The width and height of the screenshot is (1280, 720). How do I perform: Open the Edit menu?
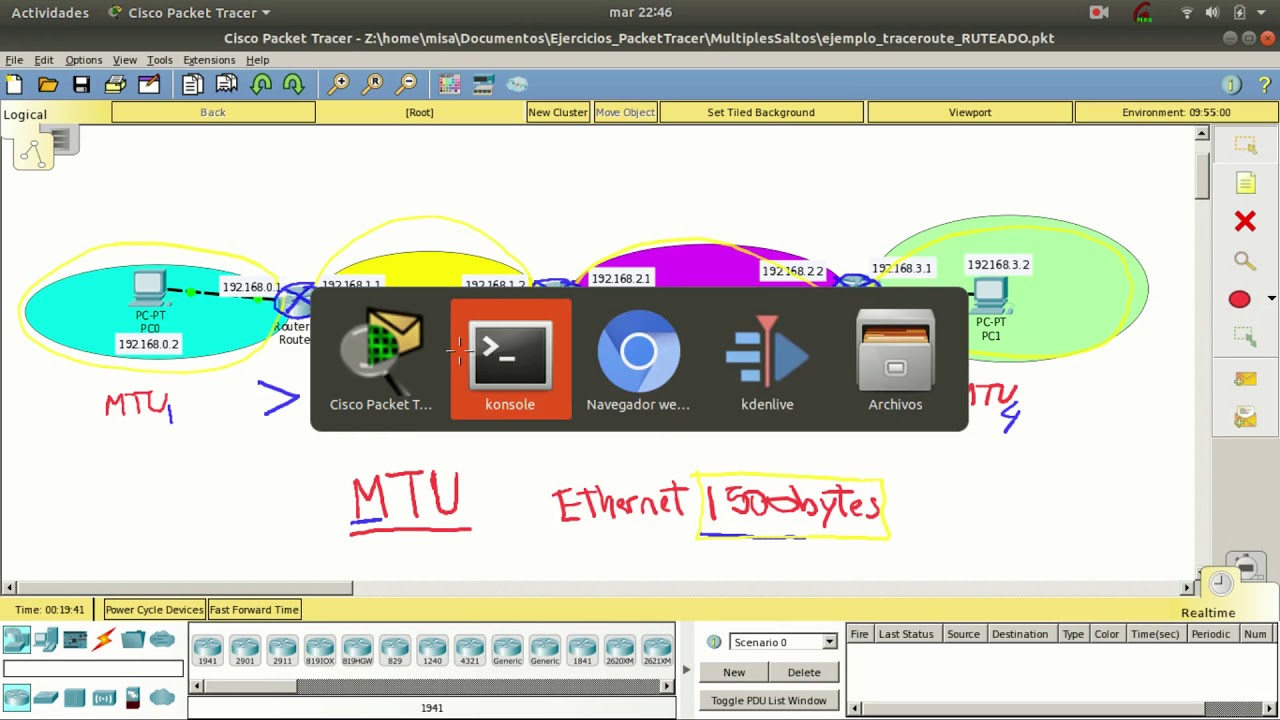click(44, 60)
